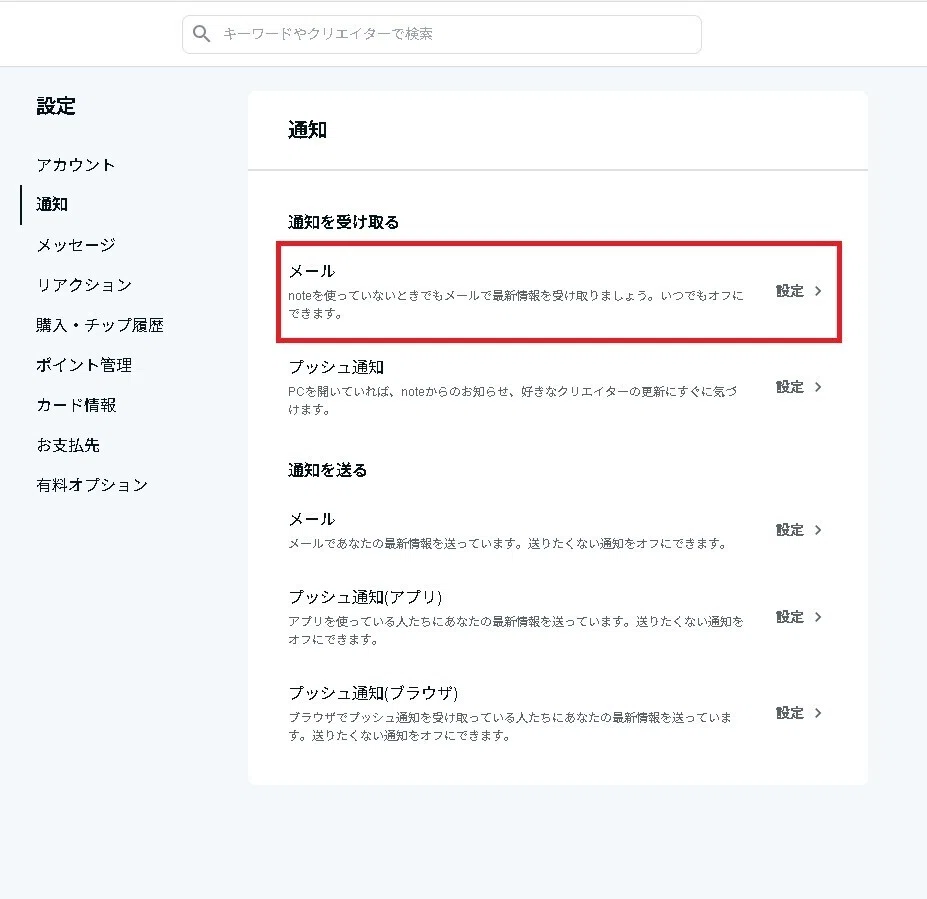This screenshot has width=927, height=899.
Task: Open ポイント管理 in the sidebar
Action: point(84,365)
